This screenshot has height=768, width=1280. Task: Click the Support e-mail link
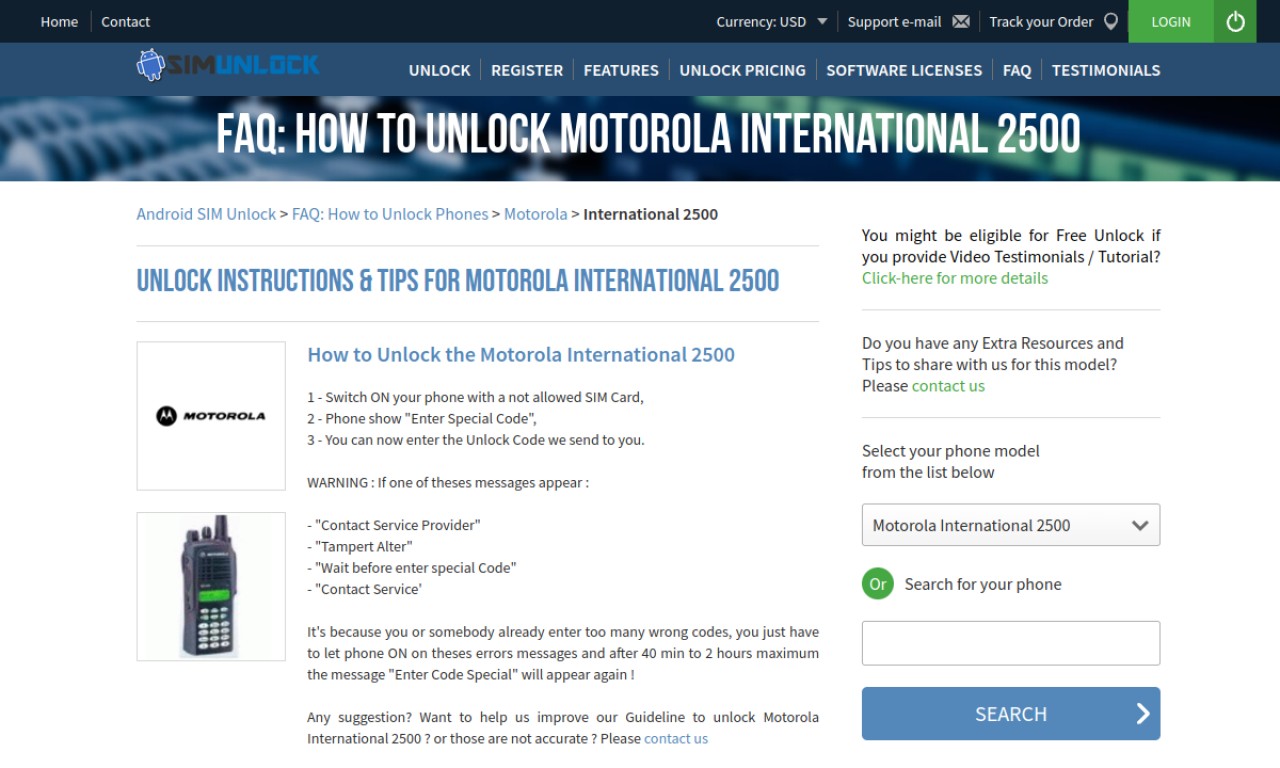coord(894,21)
